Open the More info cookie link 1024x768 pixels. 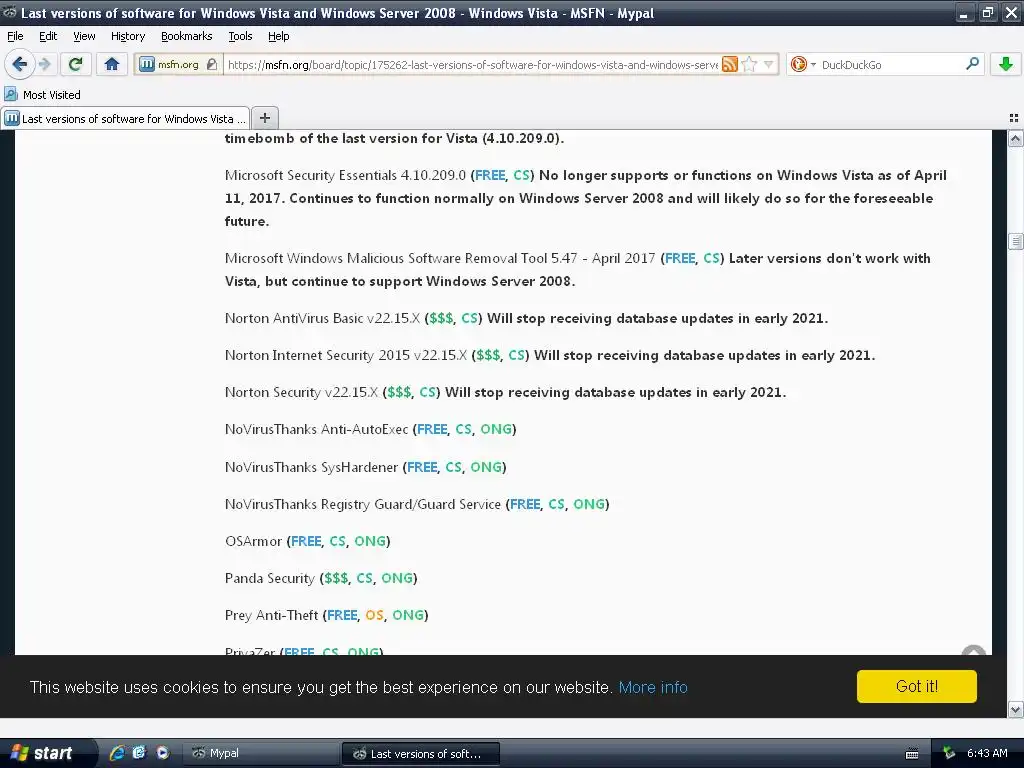pyautogui.click(x=653, y=687)
